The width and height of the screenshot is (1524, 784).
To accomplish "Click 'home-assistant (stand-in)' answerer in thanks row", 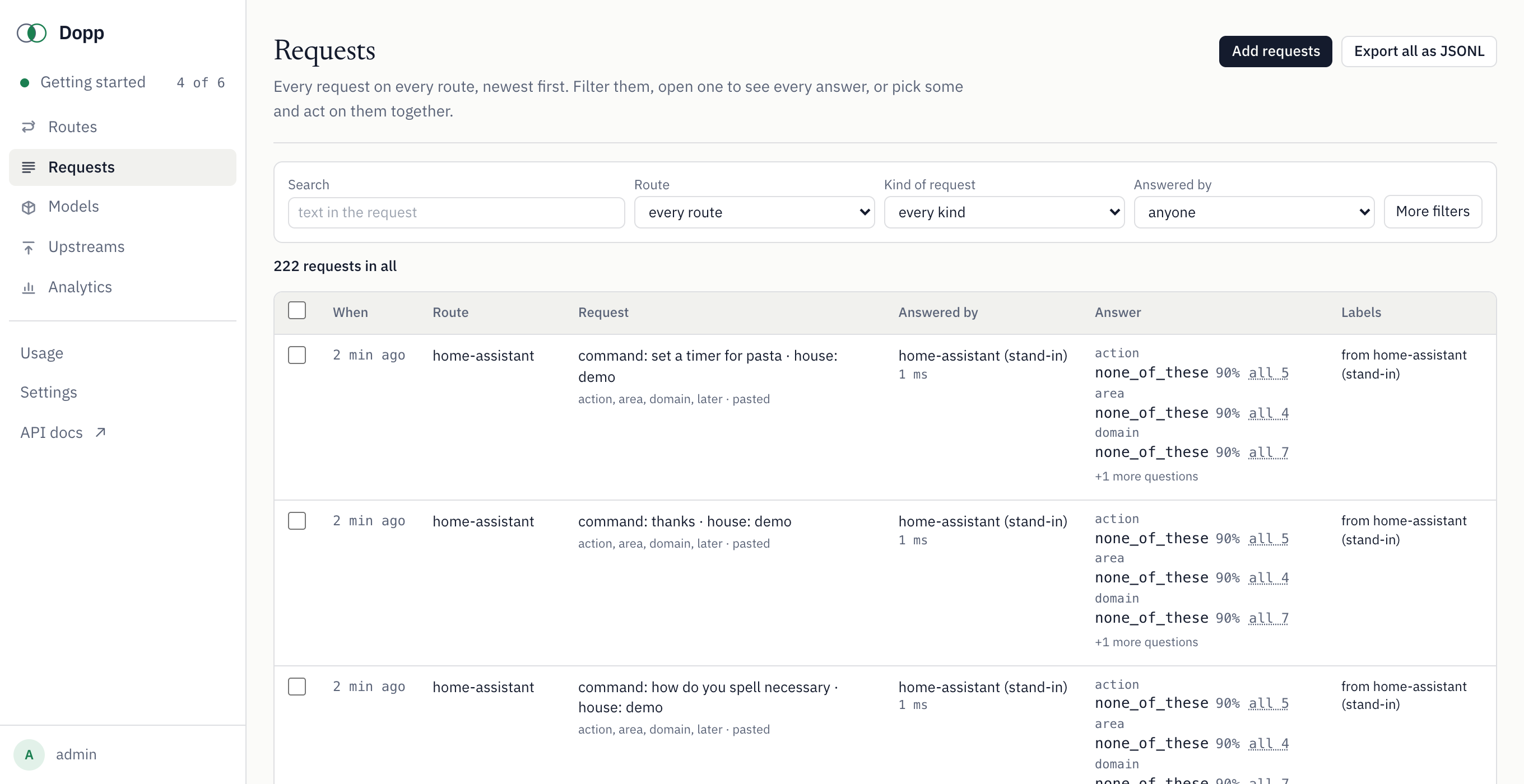I will (983, 521).
